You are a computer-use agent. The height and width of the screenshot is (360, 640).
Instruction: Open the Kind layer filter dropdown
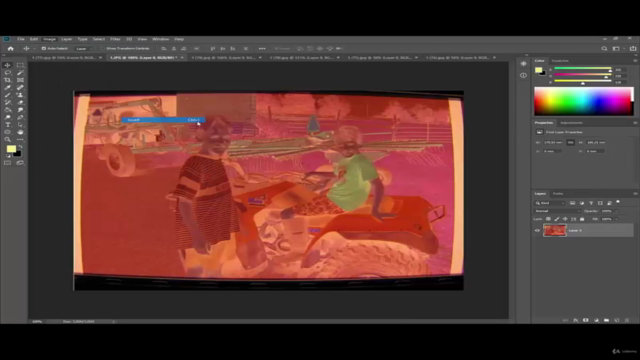pyautogui.click(x=550, y=203)
